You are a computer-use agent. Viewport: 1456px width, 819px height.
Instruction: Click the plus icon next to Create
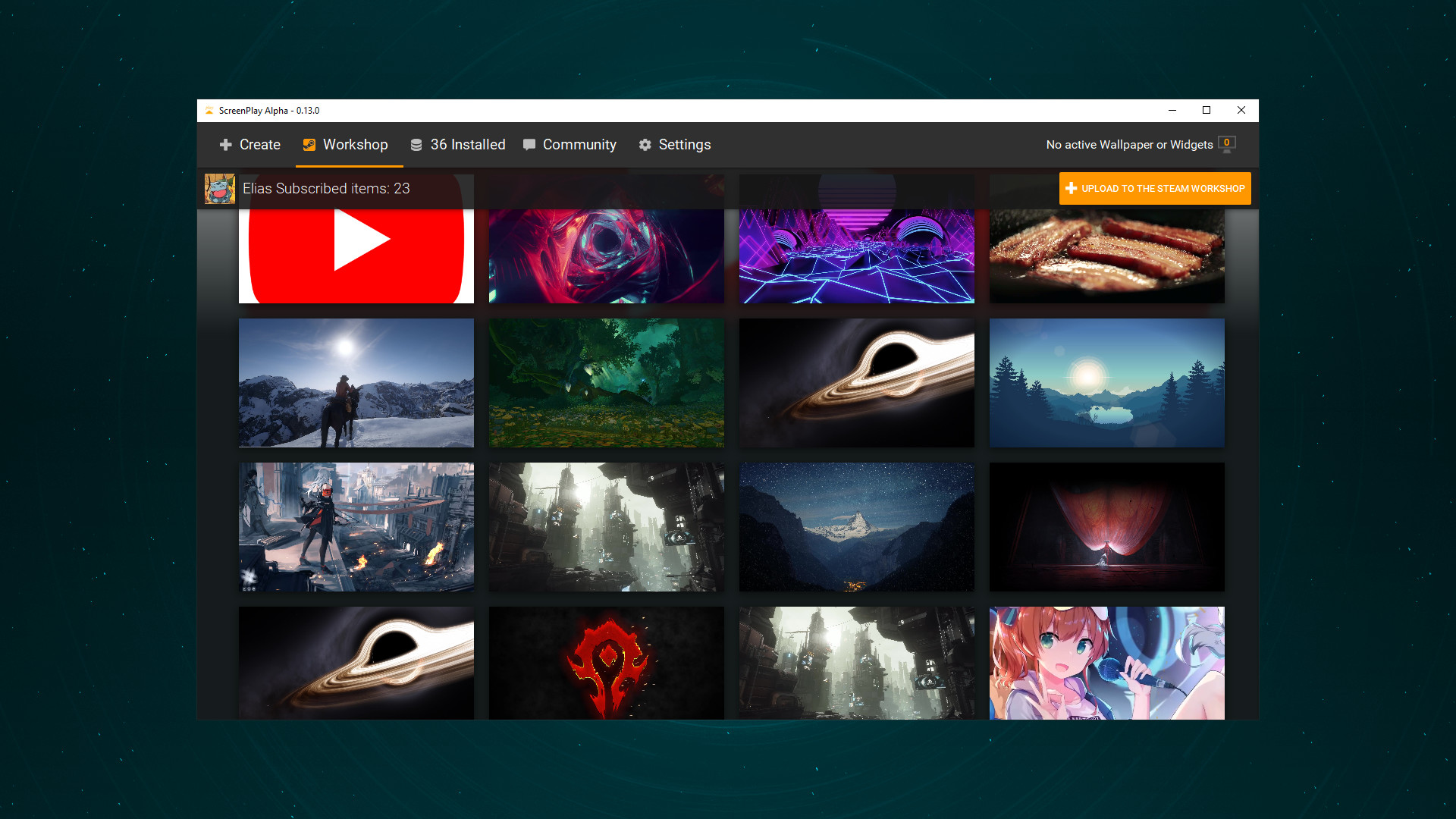coord(226,144)
